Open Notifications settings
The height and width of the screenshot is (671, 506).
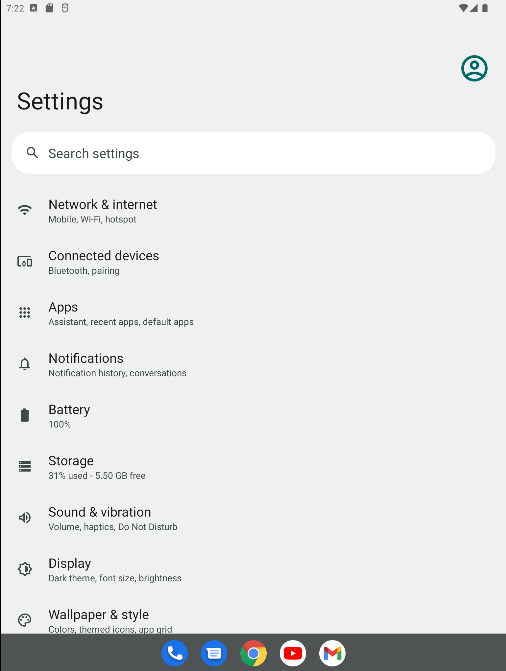[253, 365]
